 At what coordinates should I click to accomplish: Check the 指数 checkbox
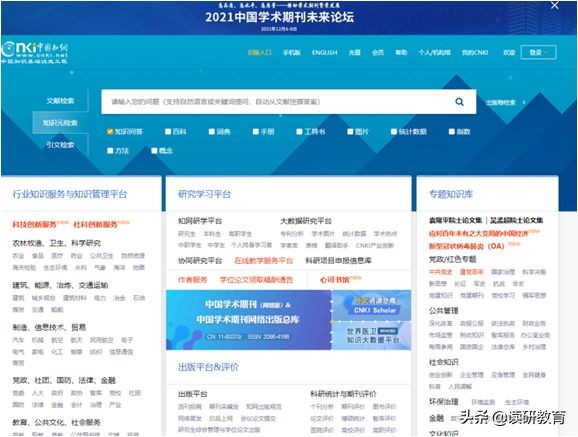452,132
